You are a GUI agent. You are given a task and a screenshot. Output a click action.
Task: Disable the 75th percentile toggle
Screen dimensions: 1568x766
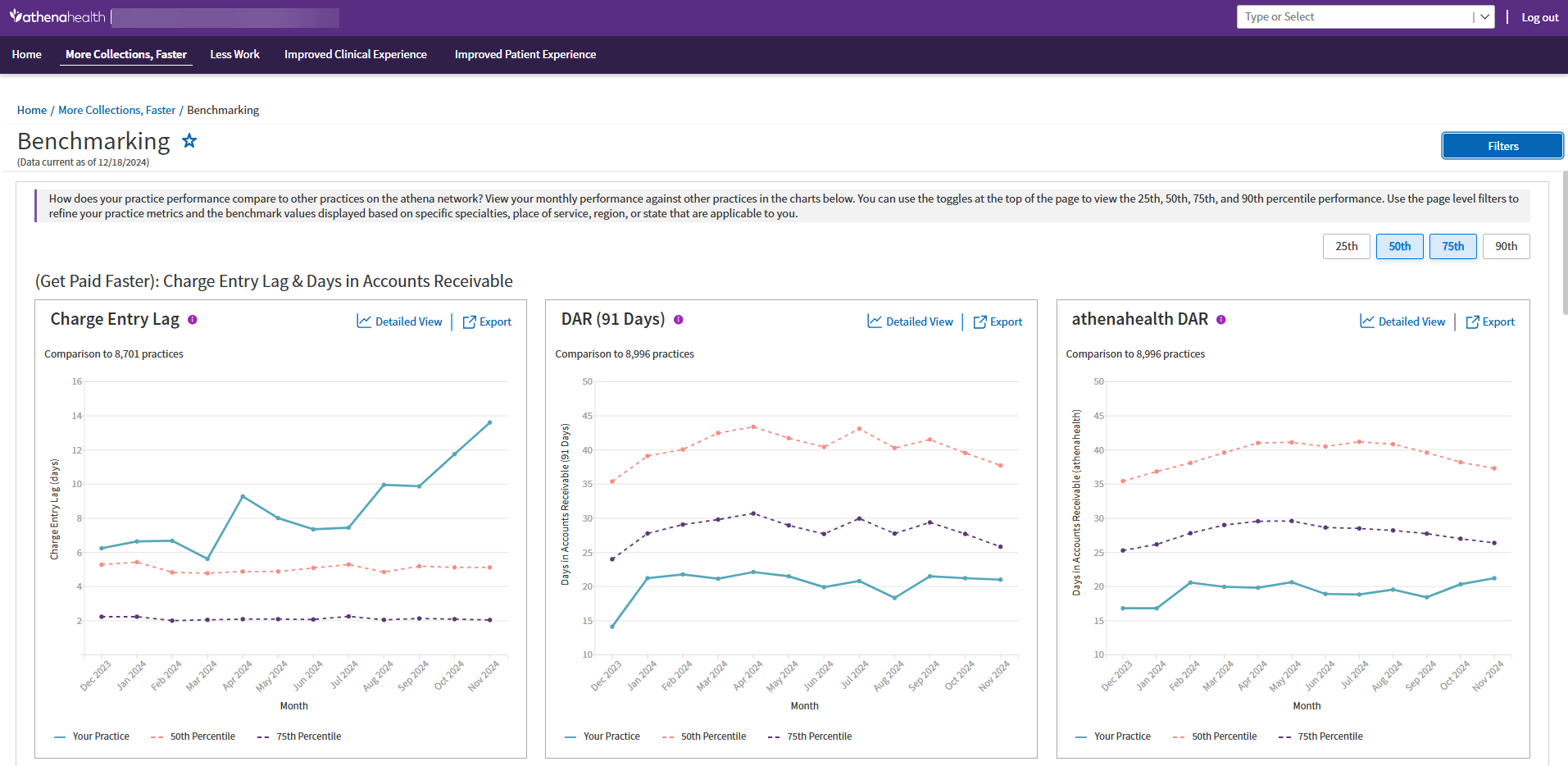click(x=1452, y=246)
